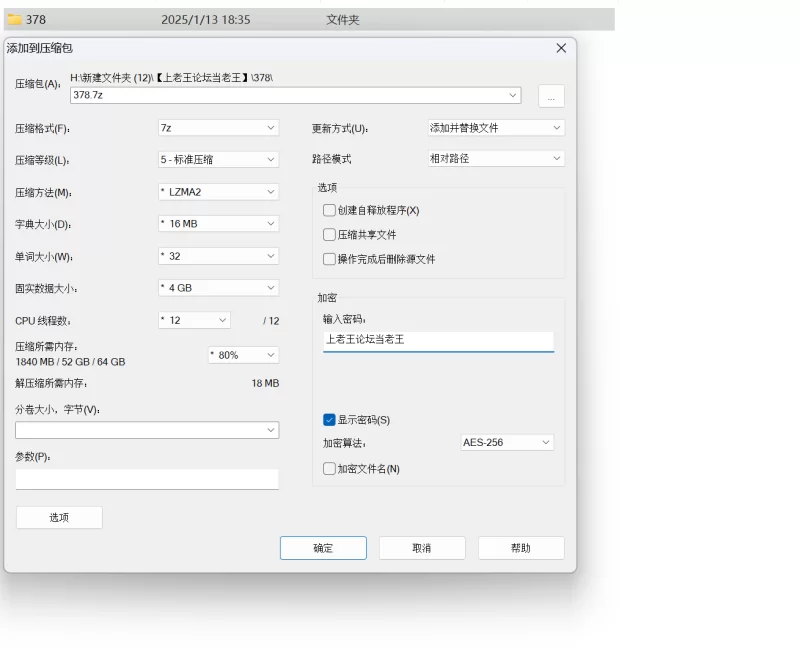Click the 2025/1/13 18:35 date text
This screenshot has height=647, width=800.
click(206, 20)
